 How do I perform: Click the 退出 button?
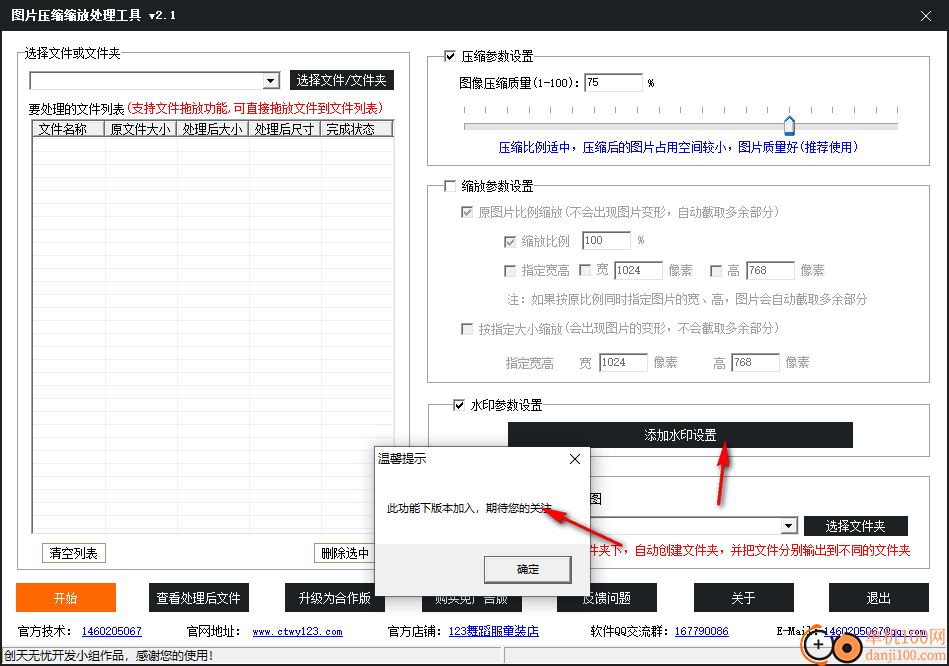point(878,598)
